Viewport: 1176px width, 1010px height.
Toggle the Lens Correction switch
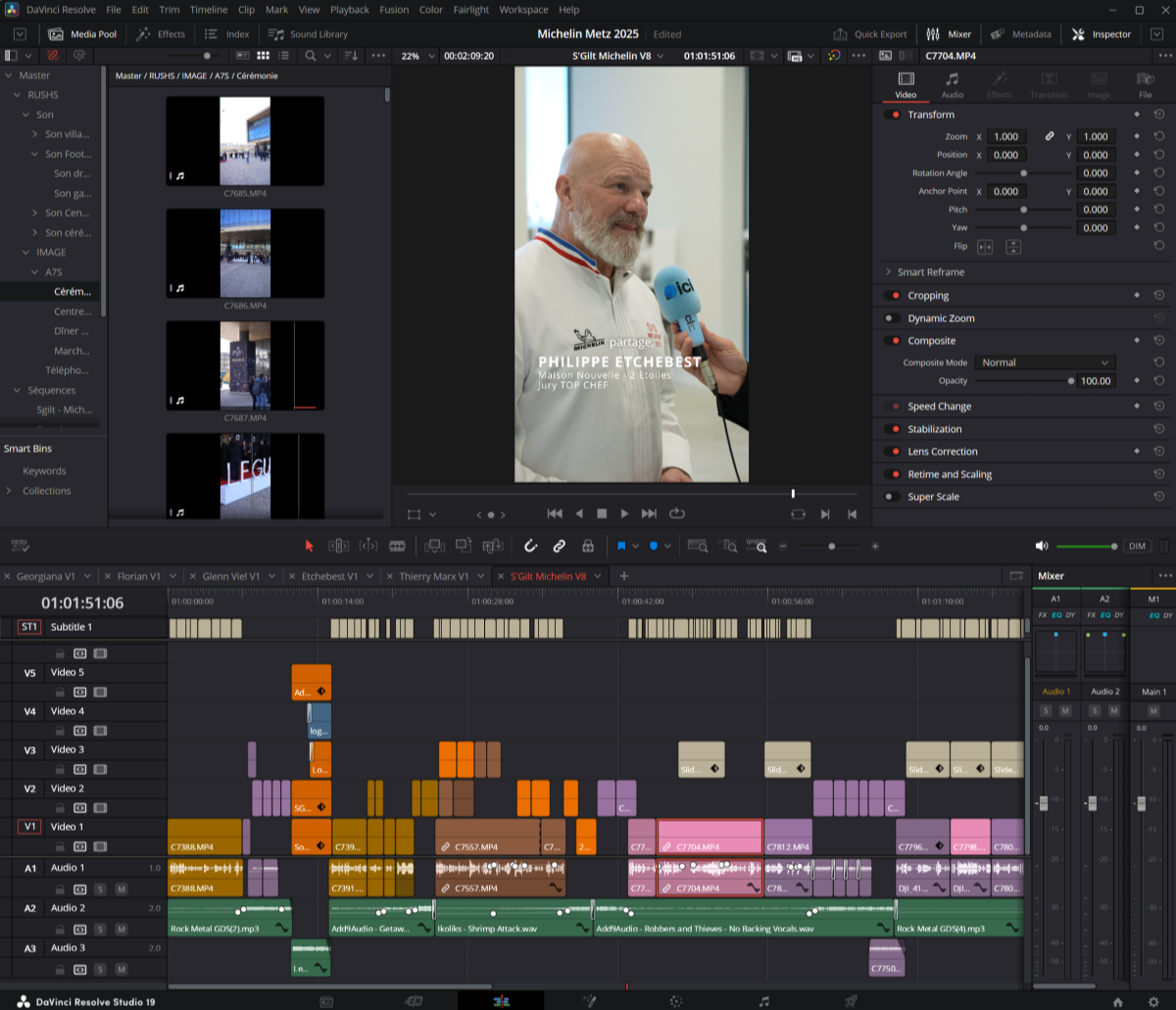click(892, 451)
